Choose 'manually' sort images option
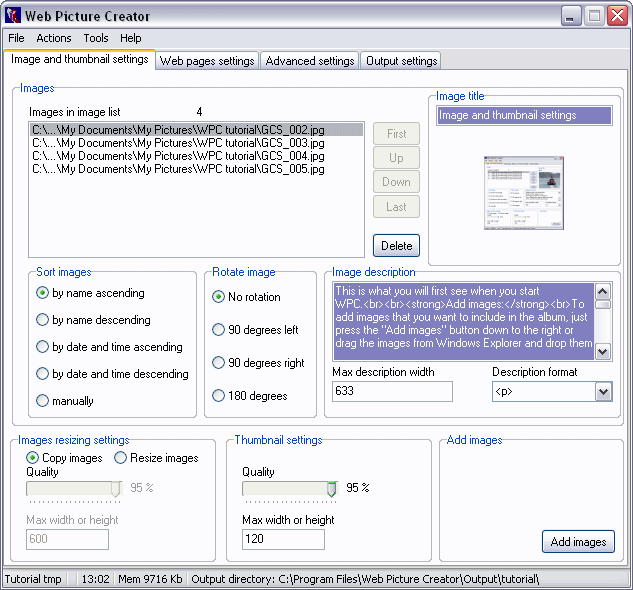Screen dimensions: 633x590 click(43, 401)
